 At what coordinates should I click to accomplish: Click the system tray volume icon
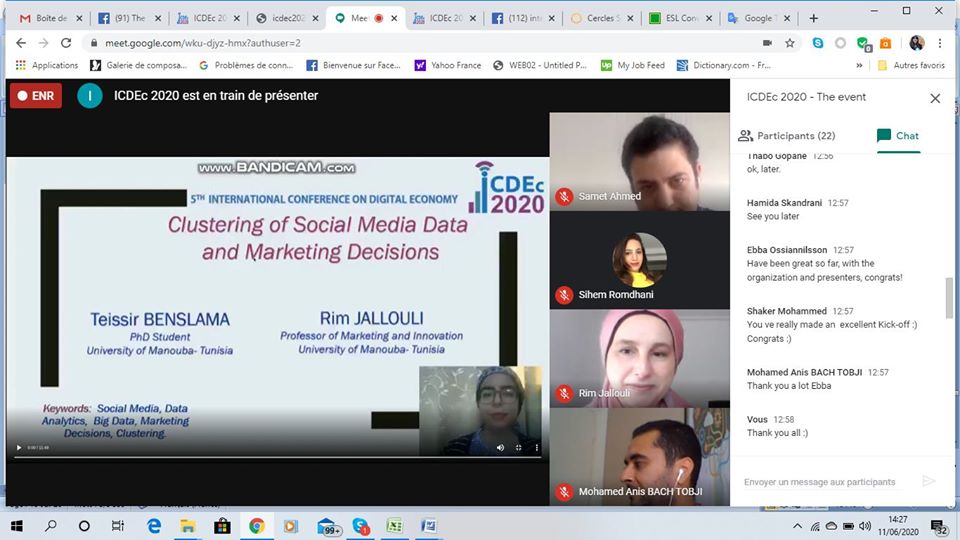(x=864, y=526)
